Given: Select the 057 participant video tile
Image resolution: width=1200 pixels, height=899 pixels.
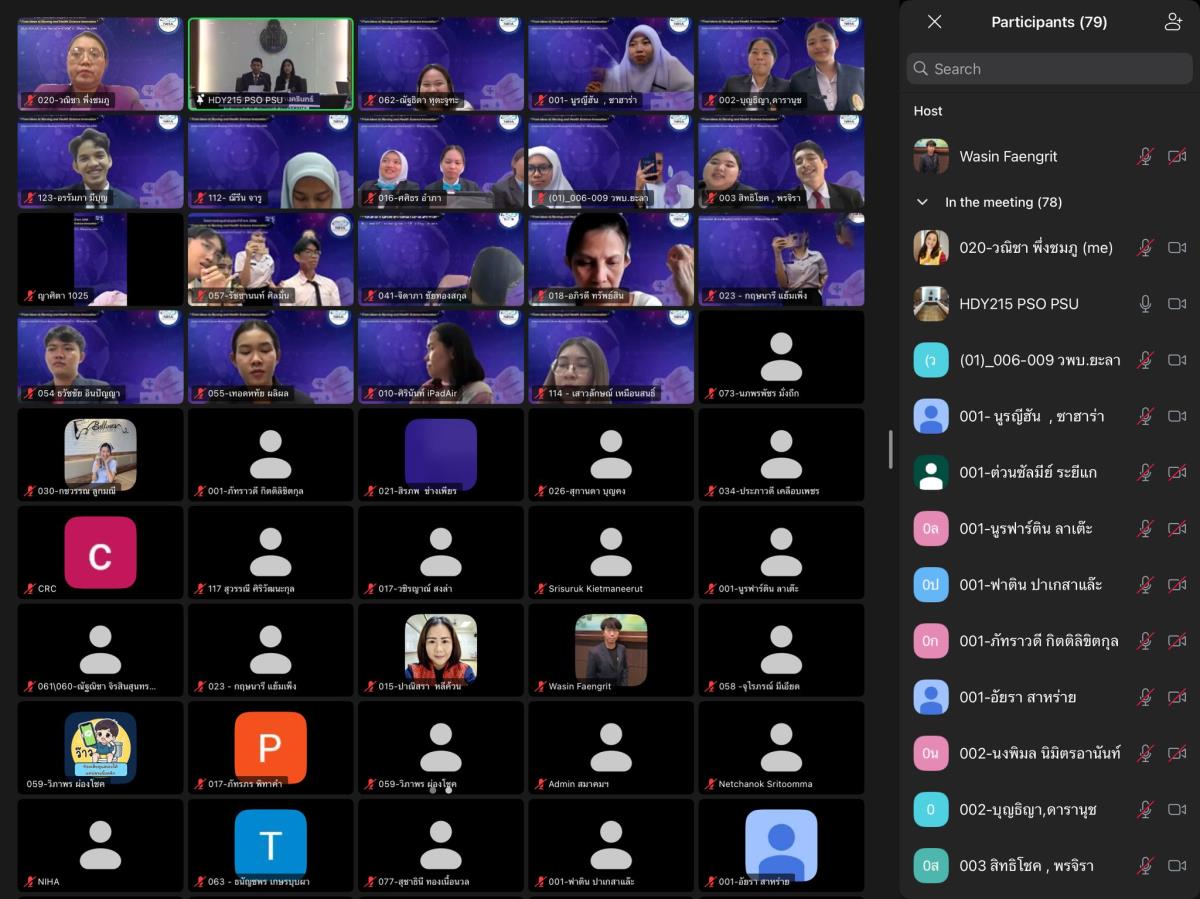Looking at the screenshot, I should point(271,259).
